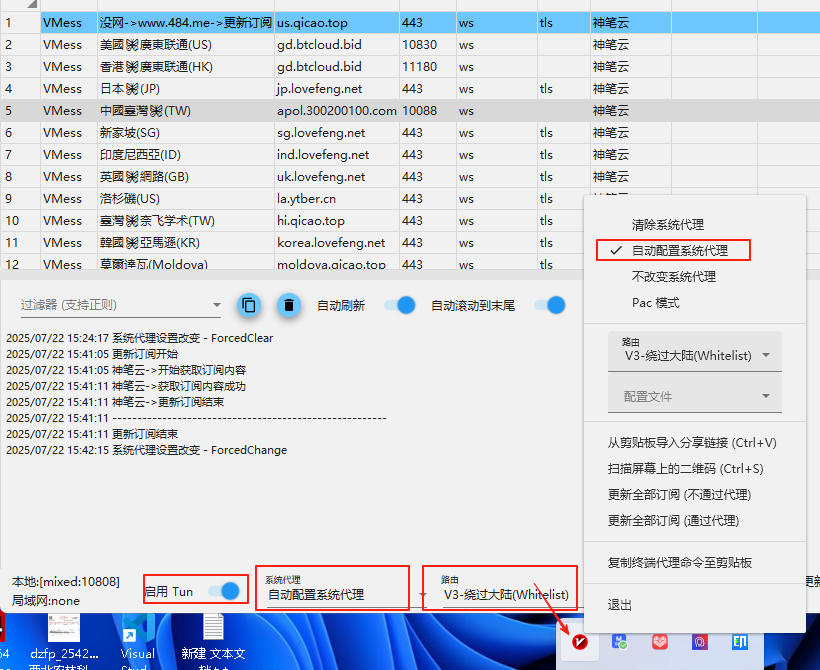
Task: Select the 洛杉磯(US) server row
Action: 292,198
